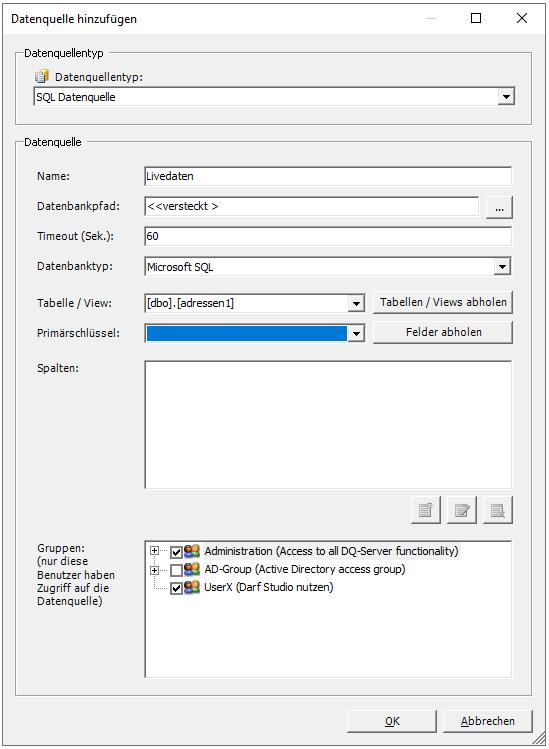Screen dimensions: 549x749
Task: Confirm the dialog with OK
Action: (x=392, y=721)
